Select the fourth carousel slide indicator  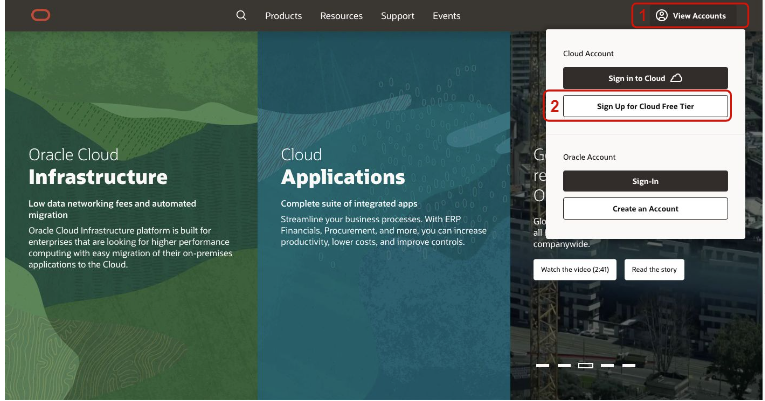(x=607, y=365)
